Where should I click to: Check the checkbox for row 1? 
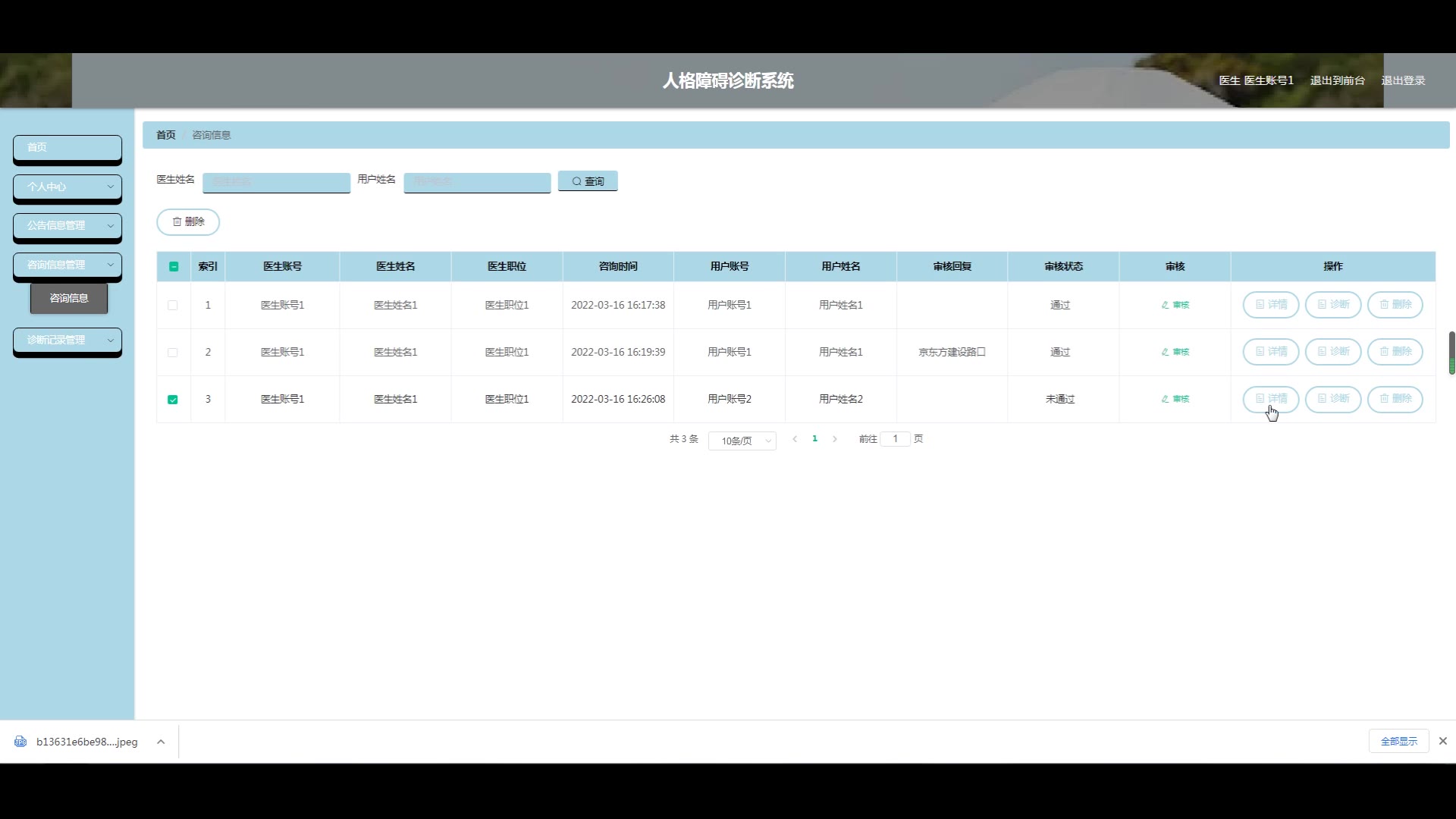tap(173, 306)
